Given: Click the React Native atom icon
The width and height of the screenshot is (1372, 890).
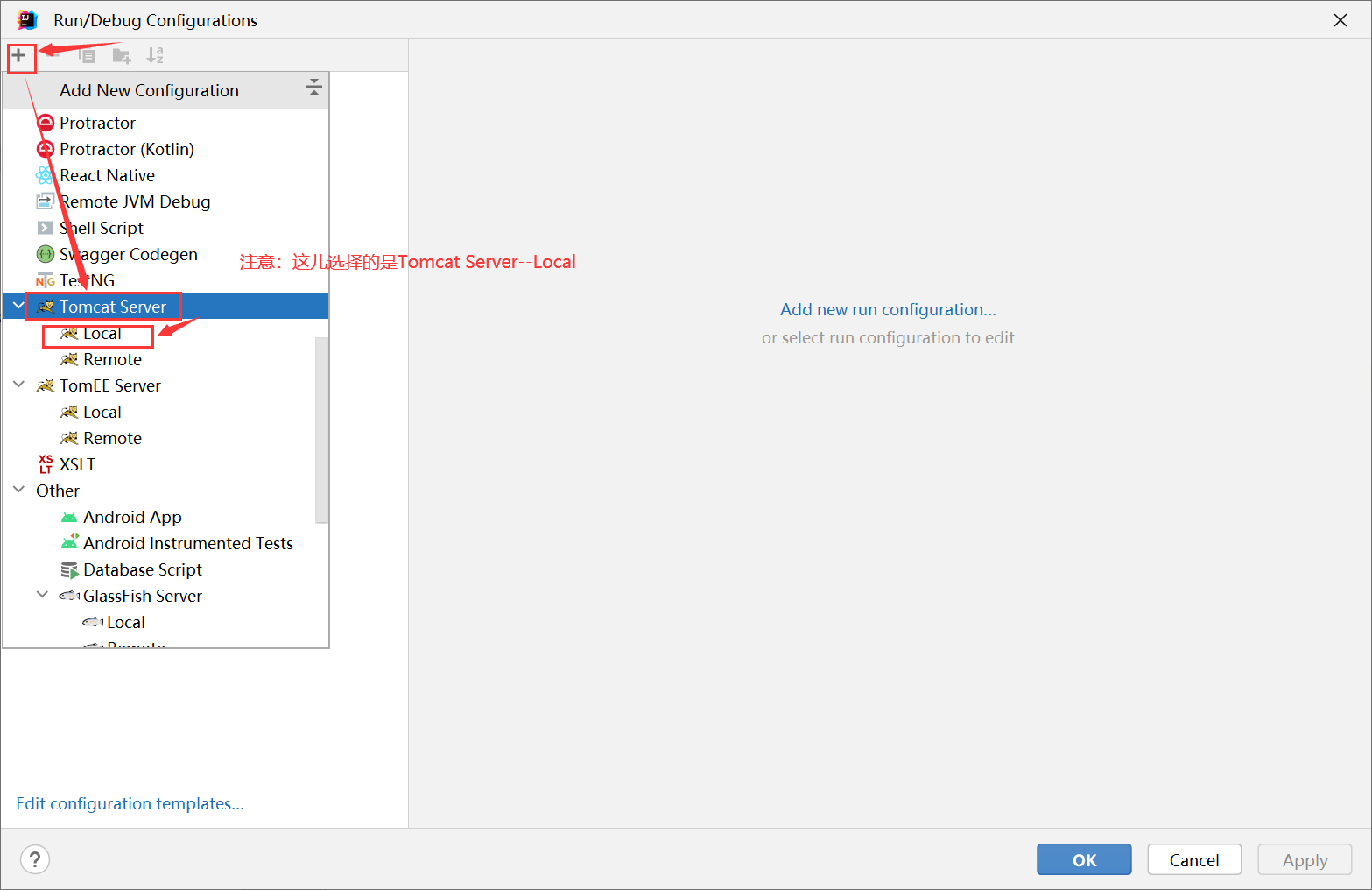Looking at the screenshot, I should pos(45,175).
